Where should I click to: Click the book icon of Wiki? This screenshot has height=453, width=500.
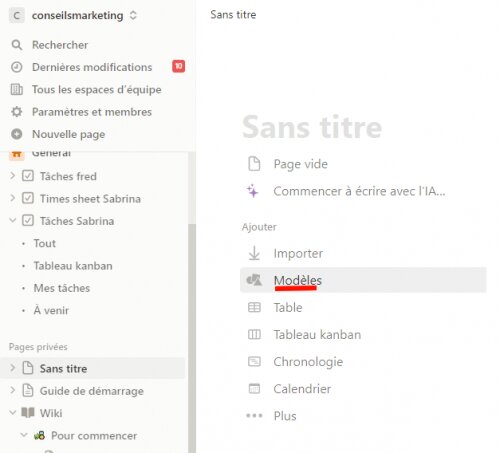(x=28, y=413)
